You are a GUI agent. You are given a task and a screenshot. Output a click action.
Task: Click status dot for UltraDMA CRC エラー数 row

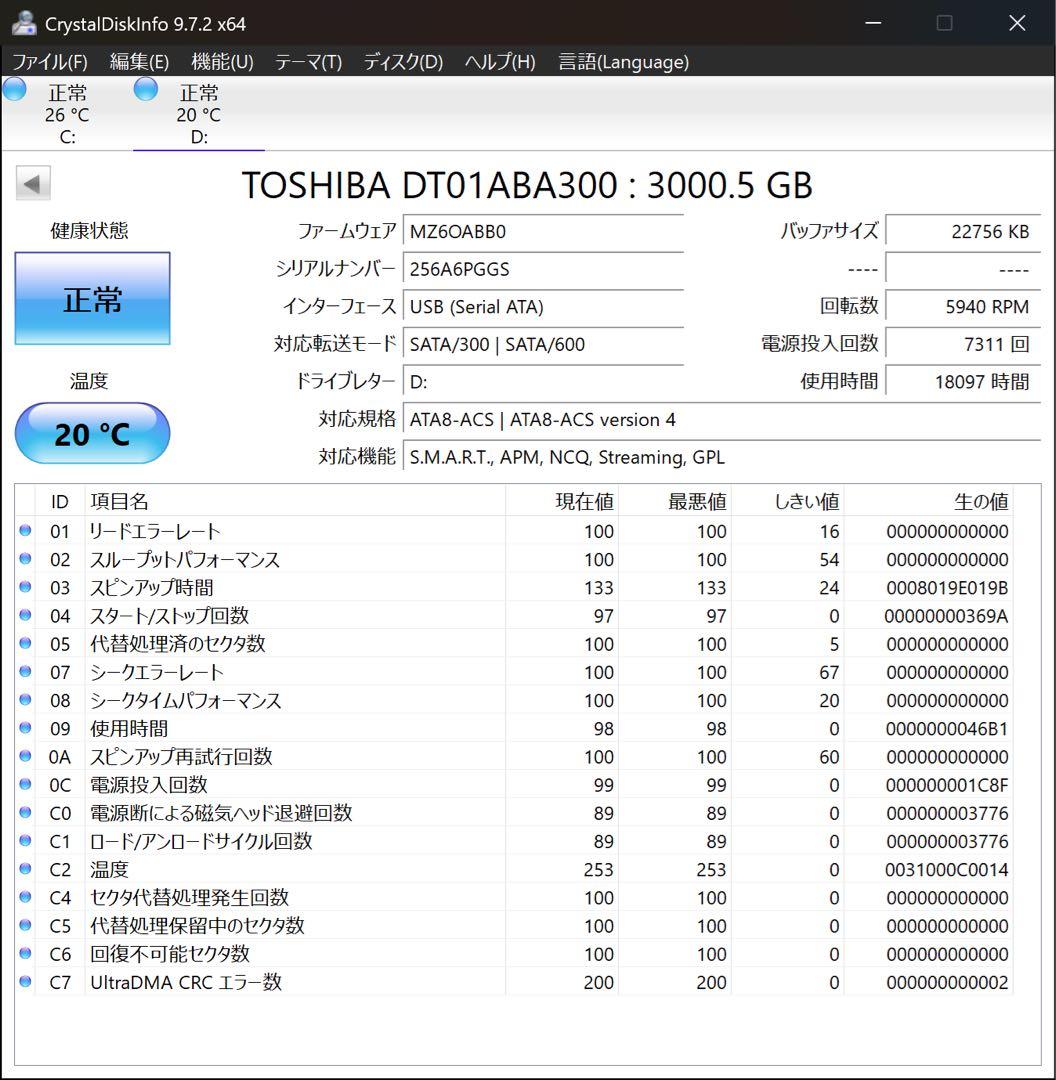point(25,982)
